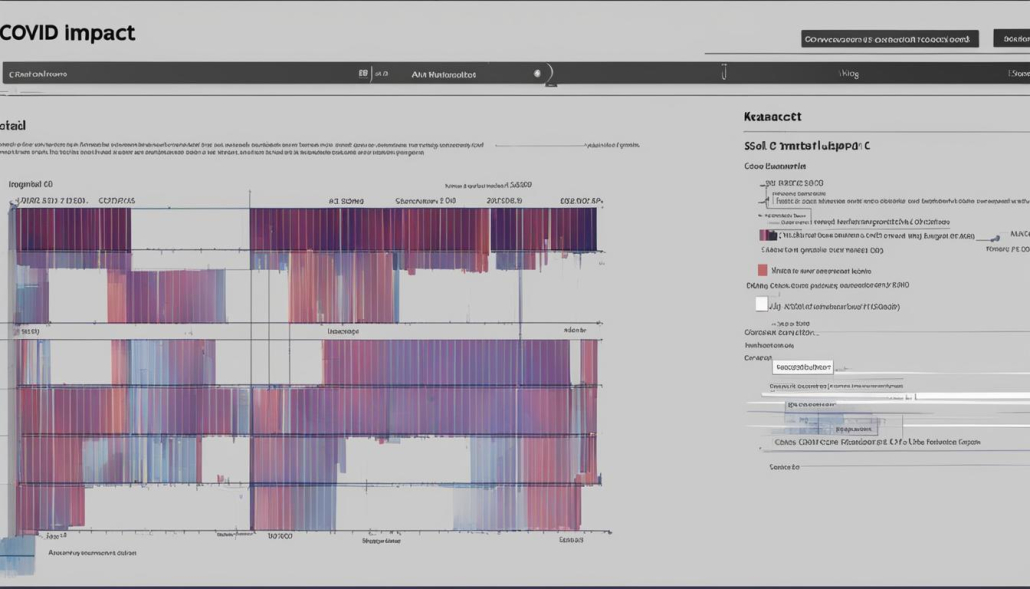Select the Stone tab in the dark toolbar

1019,74
